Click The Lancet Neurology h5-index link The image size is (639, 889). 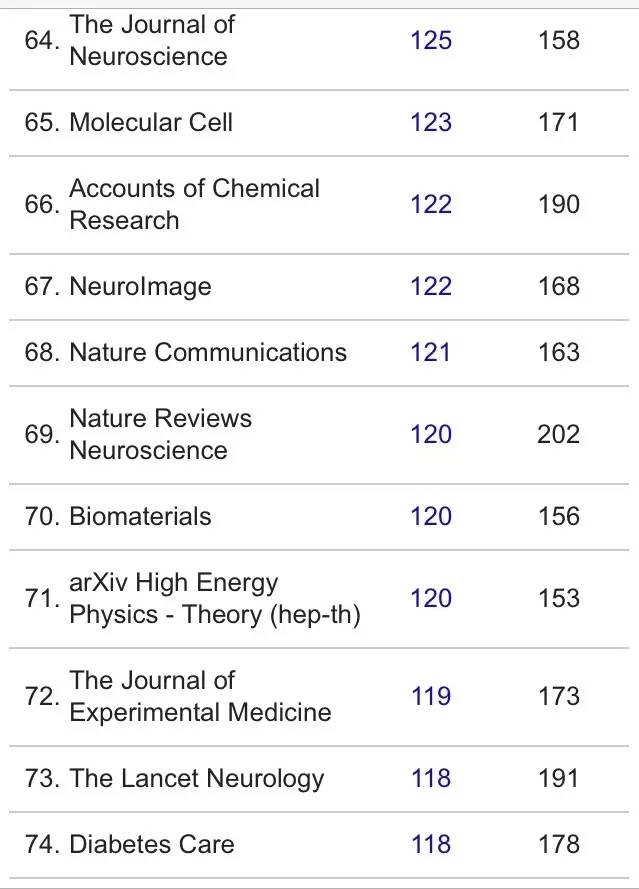coord(431,779)
